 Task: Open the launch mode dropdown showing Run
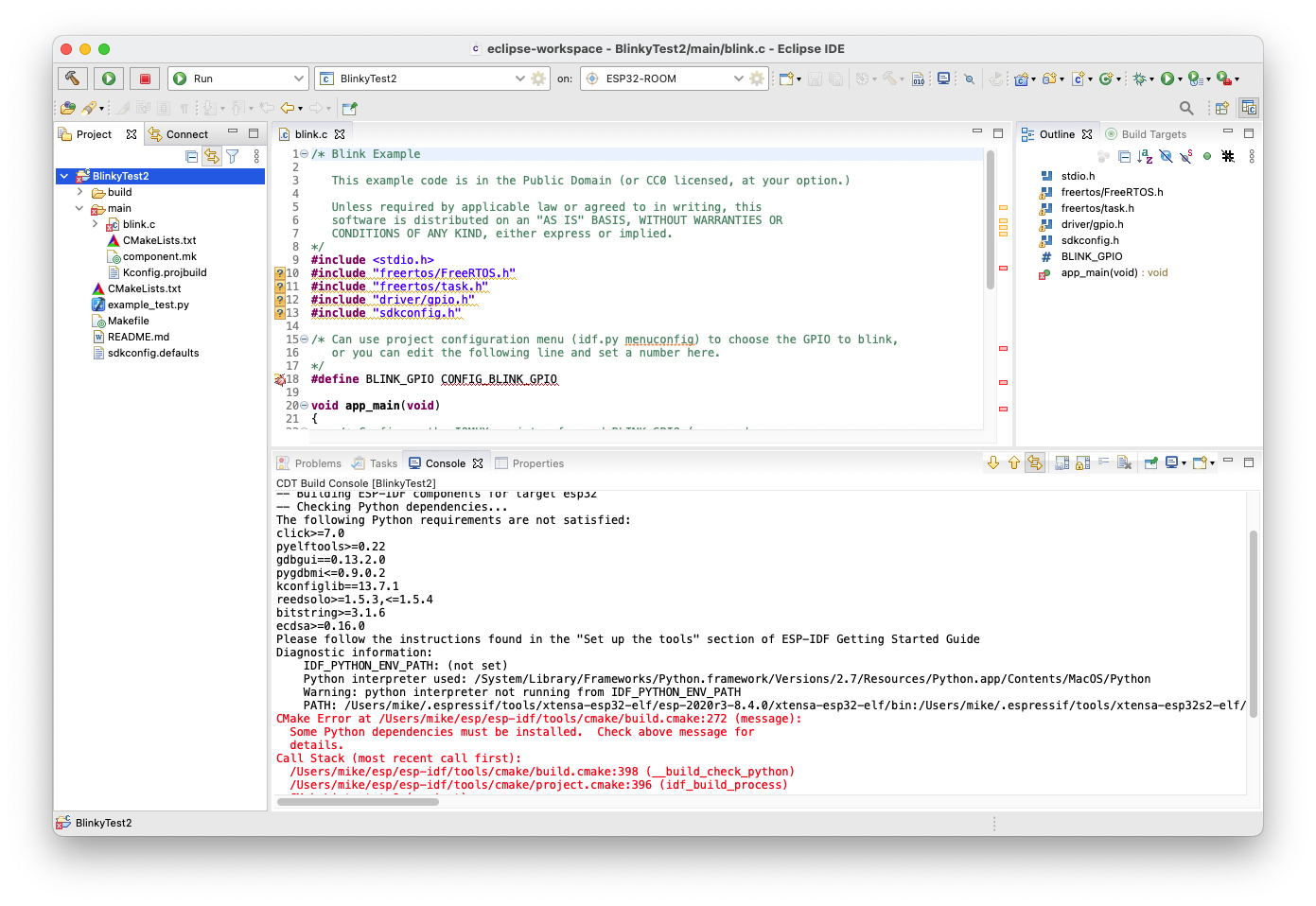[x=238, y=78]
